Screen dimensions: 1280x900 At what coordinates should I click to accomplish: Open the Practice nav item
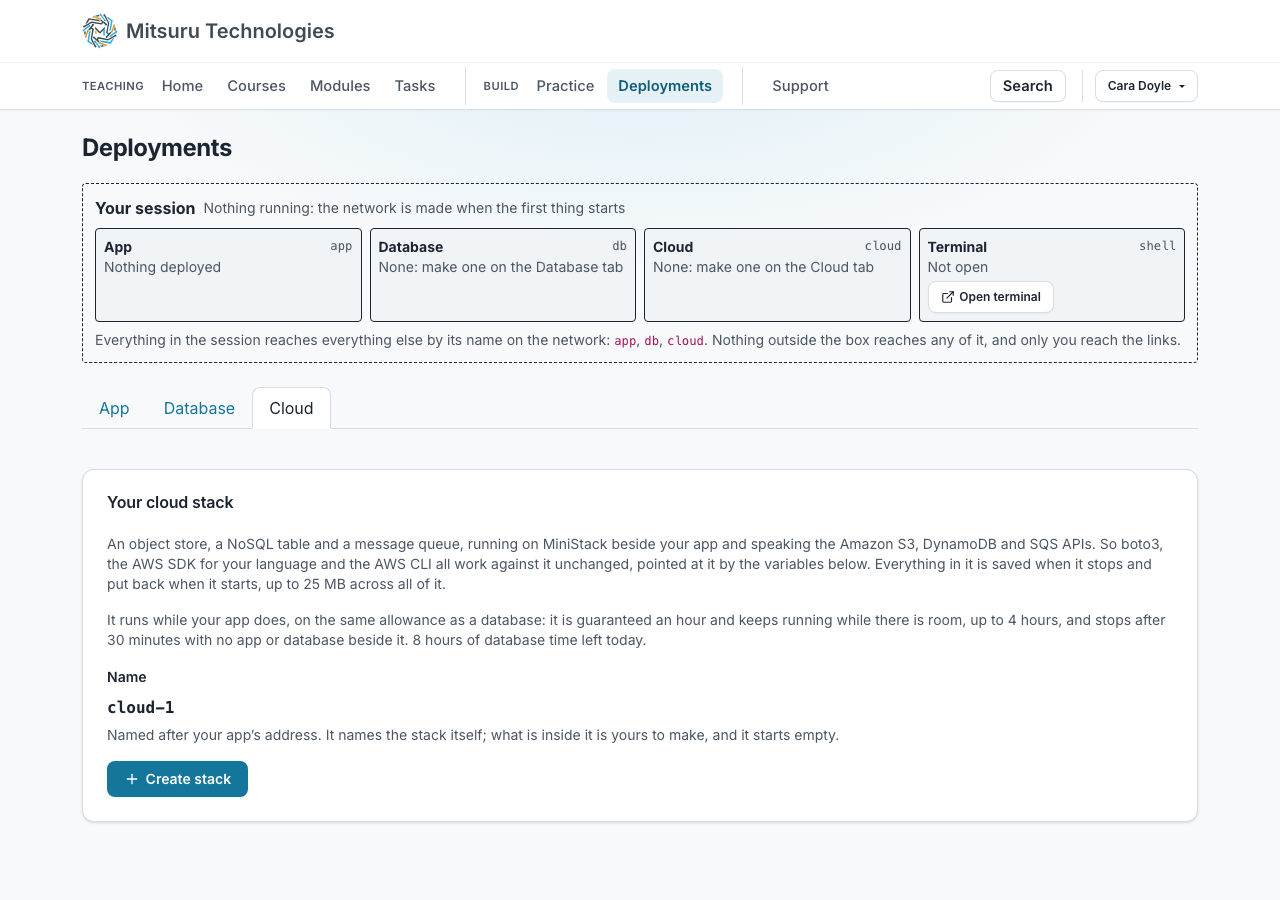point(565,86)
